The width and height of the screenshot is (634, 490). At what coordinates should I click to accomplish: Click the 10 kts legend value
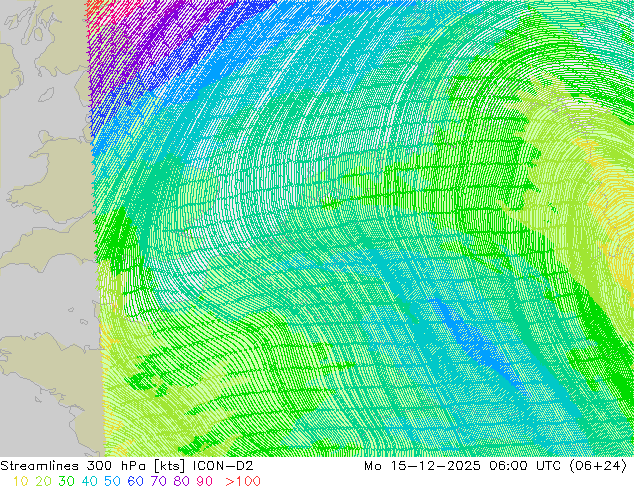click(21, 481)
